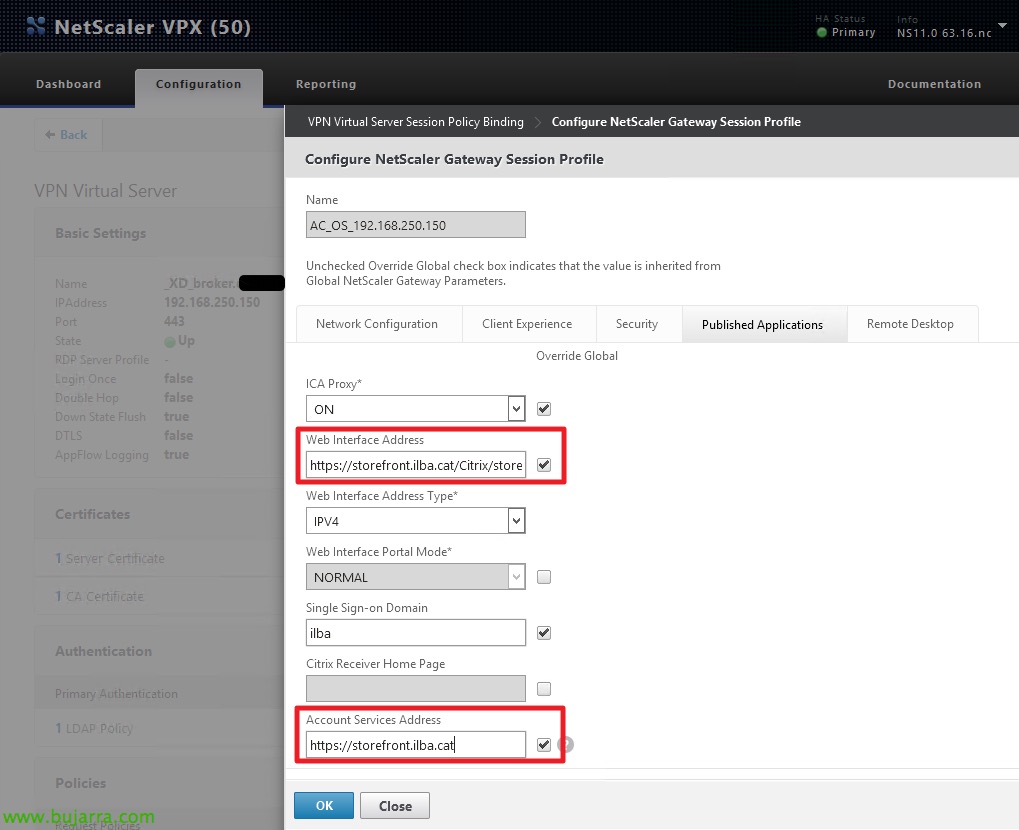
Task: Click the Close button
Action: (395, 806)
